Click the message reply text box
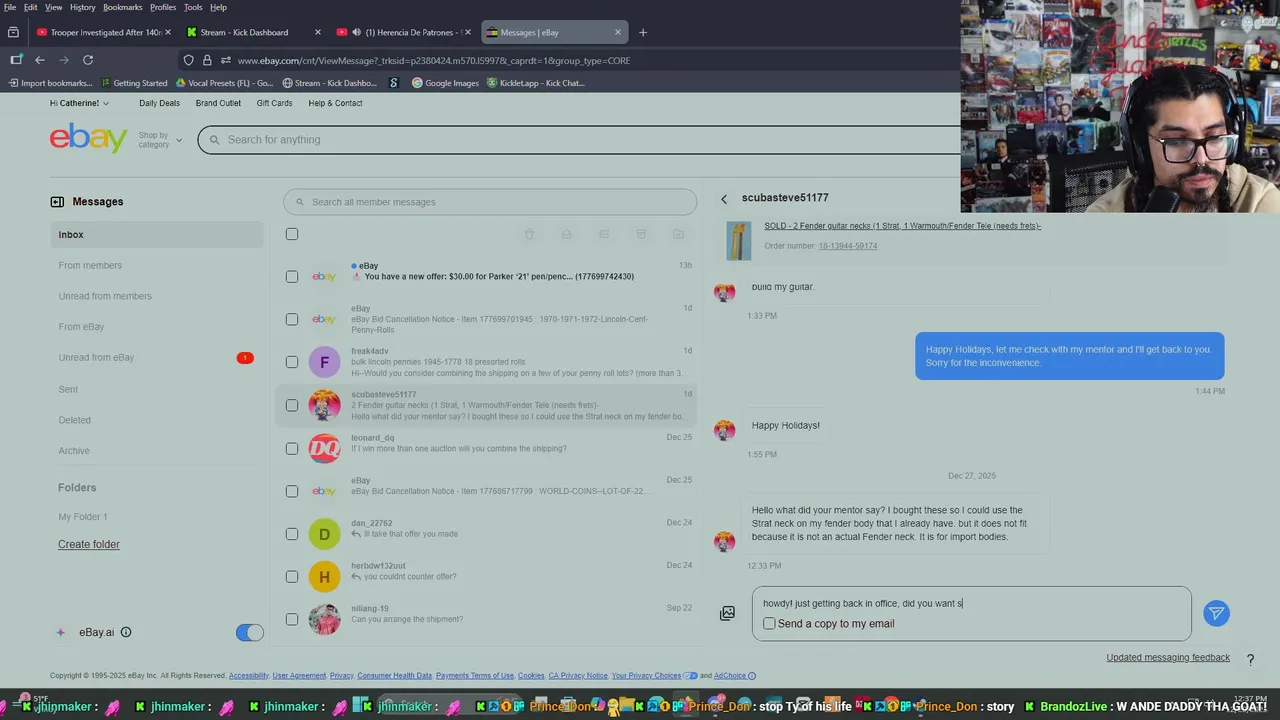The image size is (1280, 720). pos(972,603)
